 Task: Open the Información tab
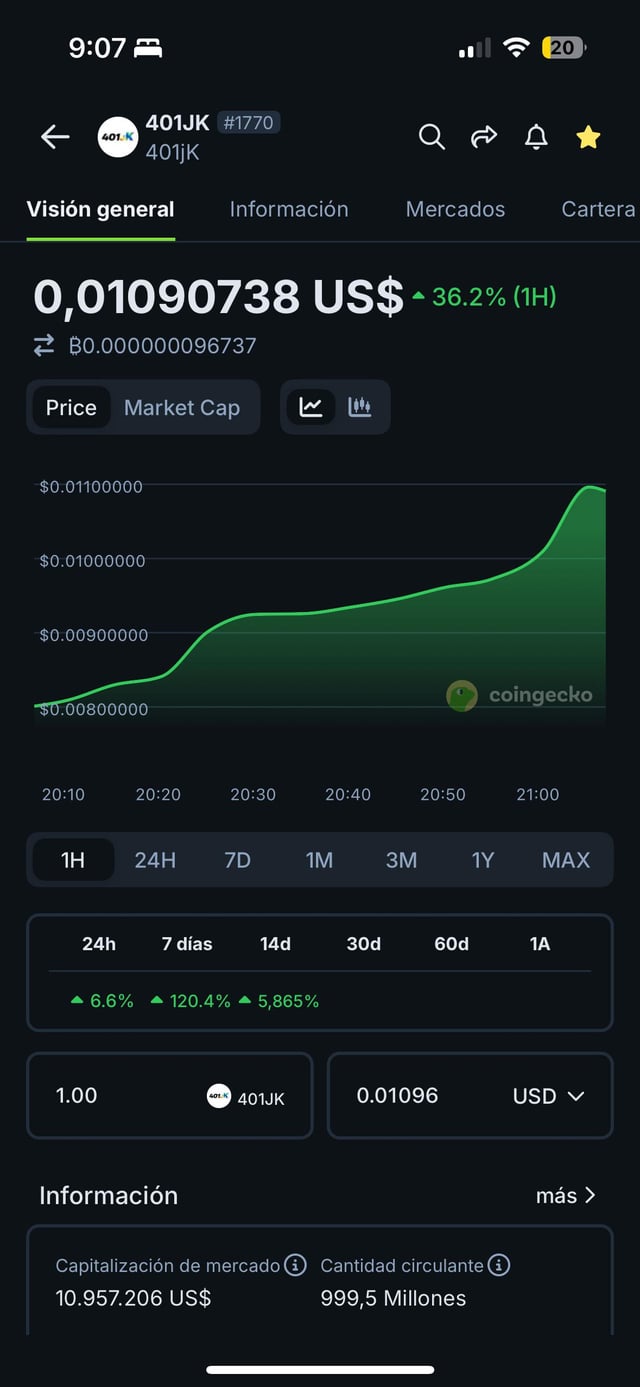pos(289,209)
